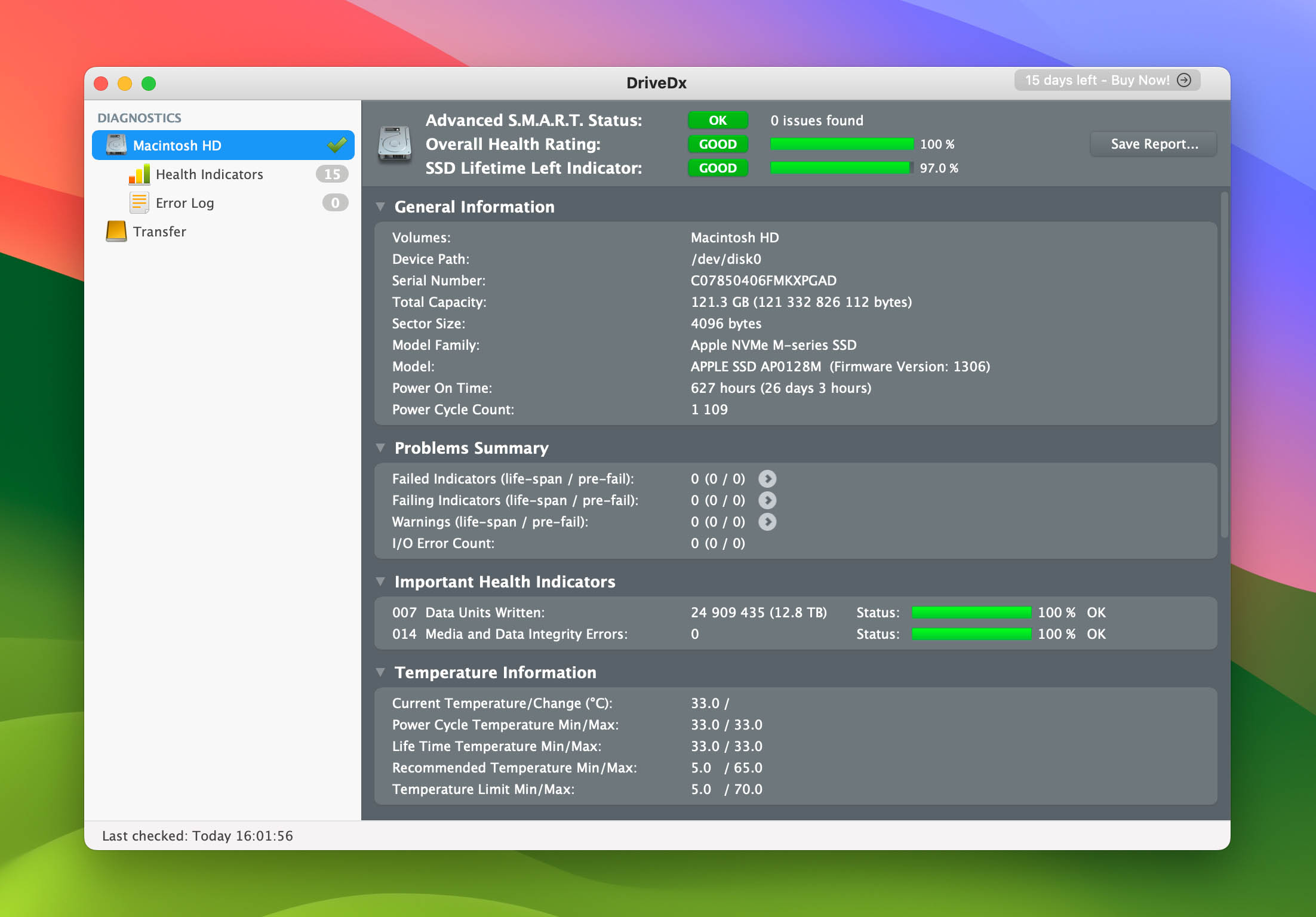
Task: Click the 'APPLE SSD AP0128M' model value
Action: [x=755, y=367]
